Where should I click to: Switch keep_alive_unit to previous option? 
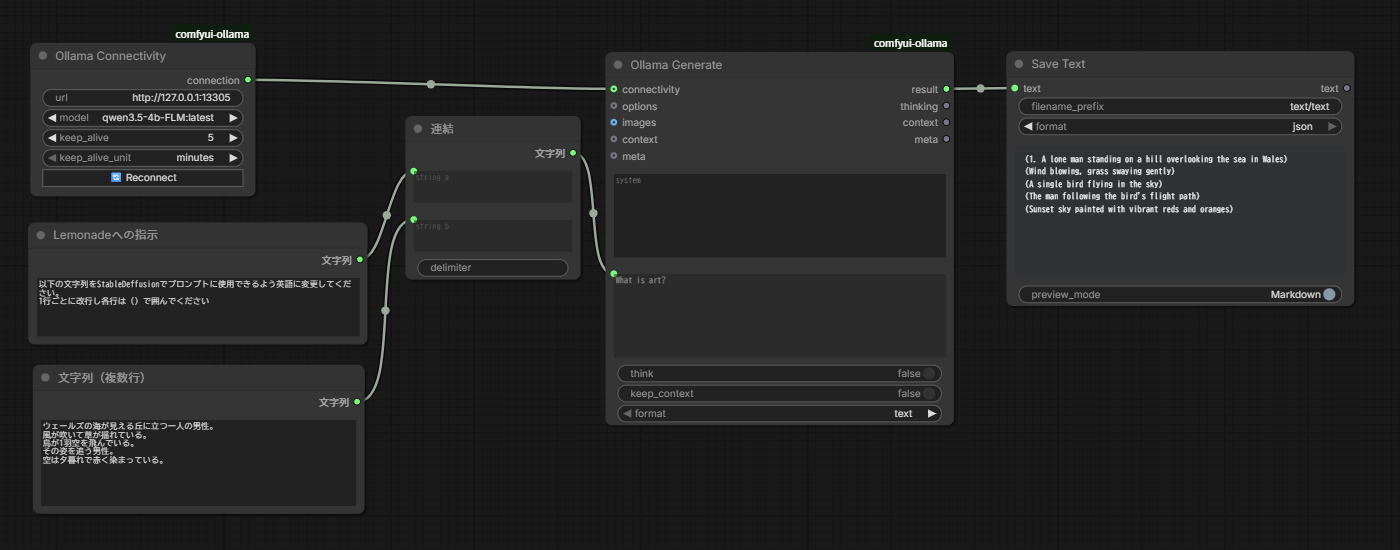pos(52,157)
